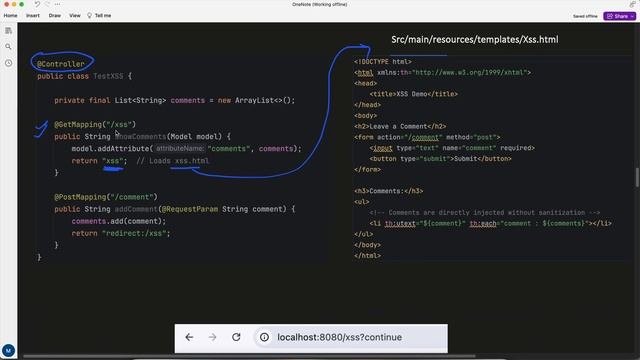Click the @Controller annotation text

pos(61,64)
